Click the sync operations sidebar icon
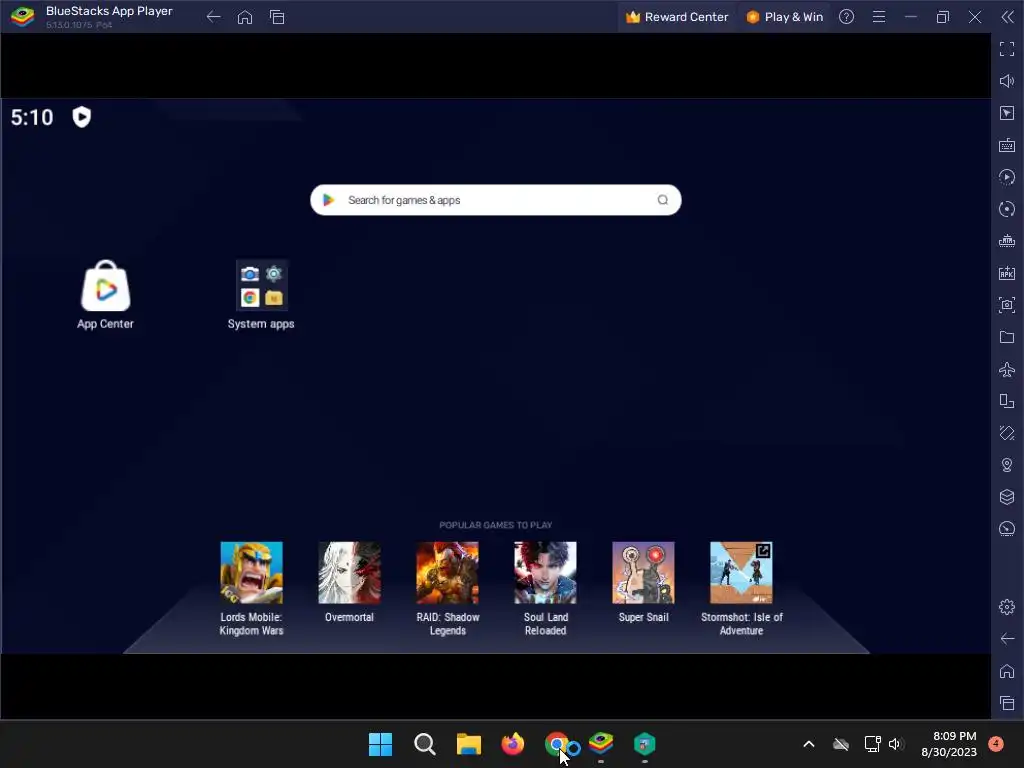 coord(1007,209)
